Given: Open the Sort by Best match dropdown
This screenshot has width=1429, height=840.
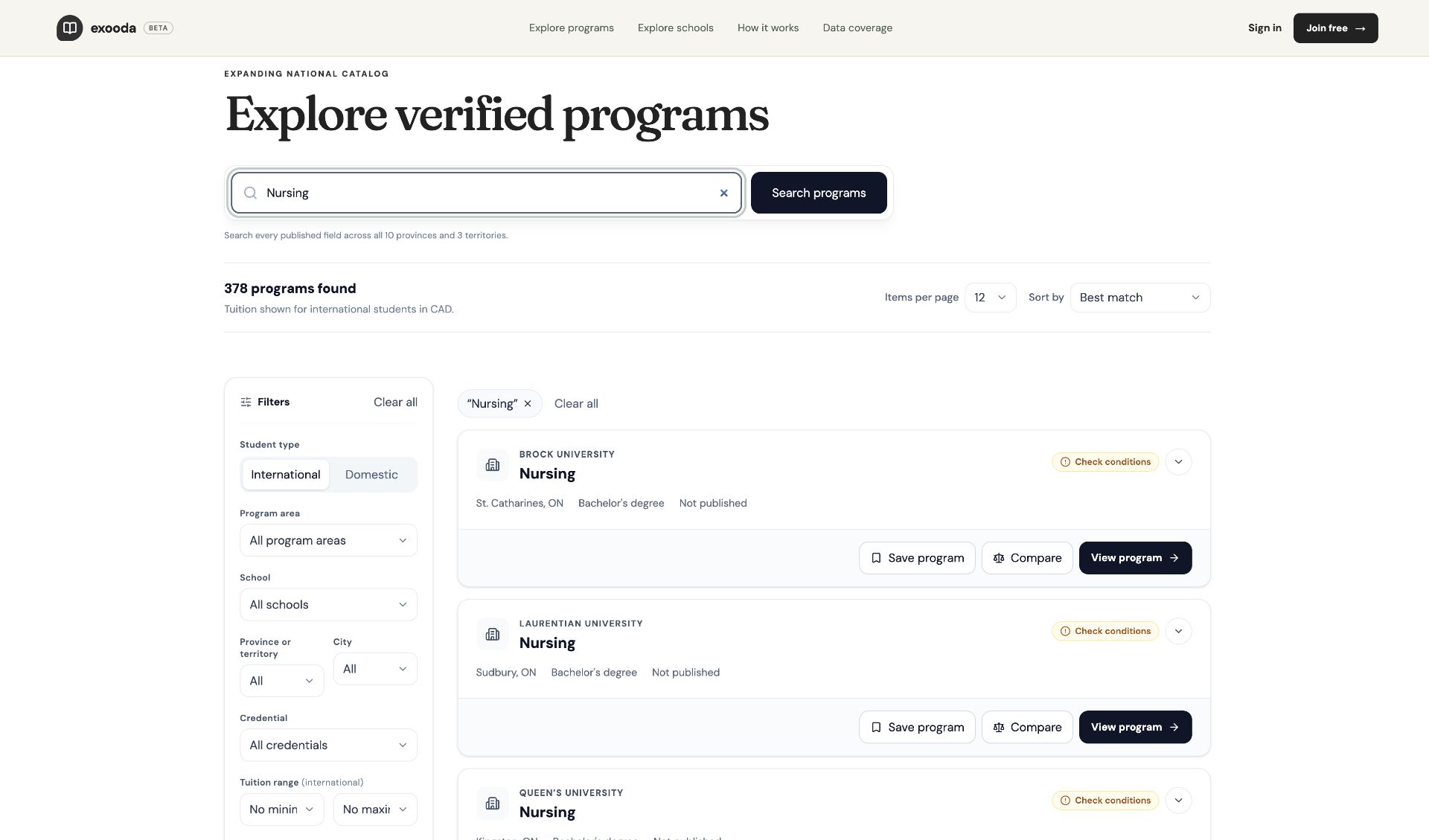Looking at the screenshot, I should tap(1139, 298).
